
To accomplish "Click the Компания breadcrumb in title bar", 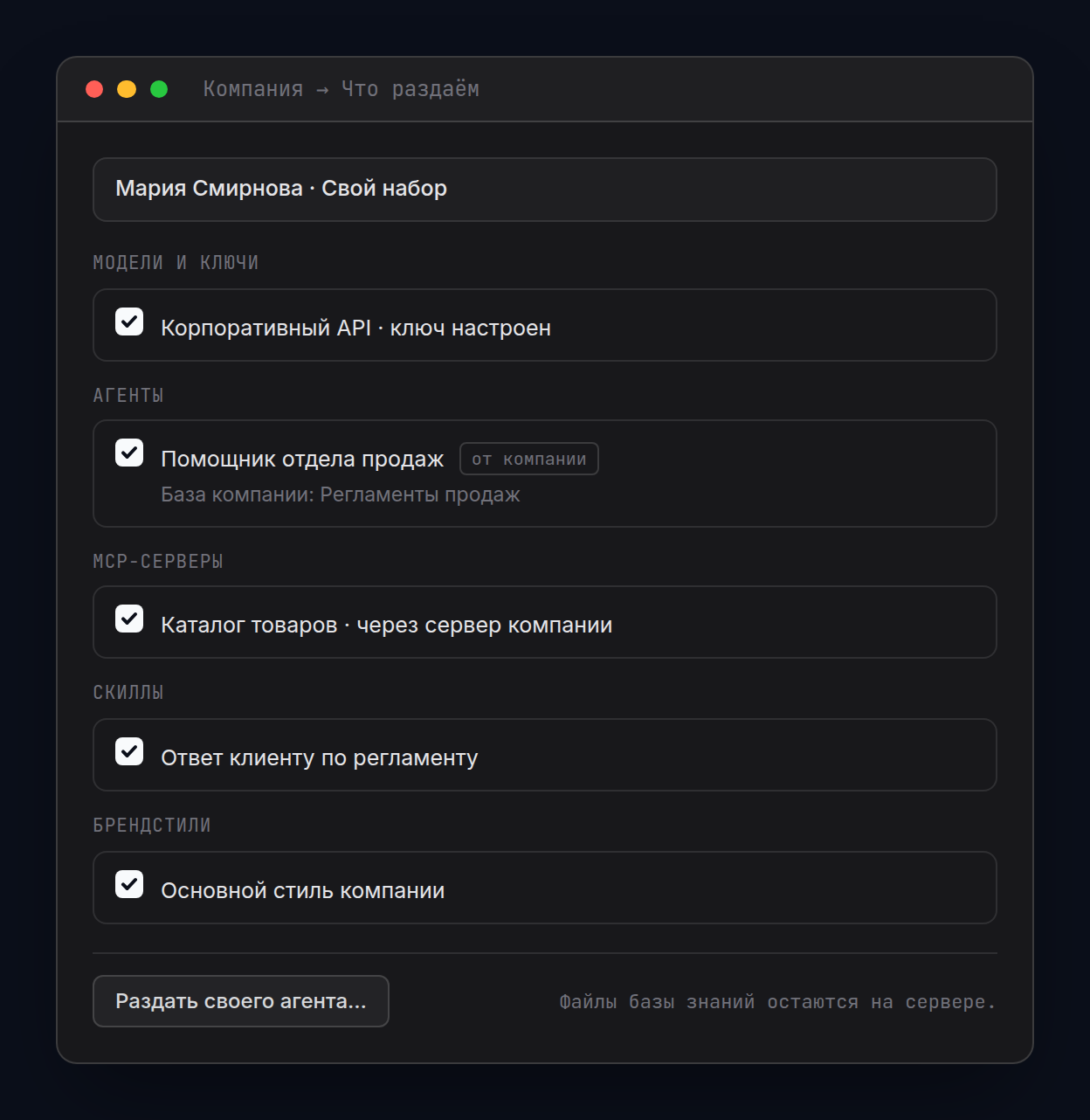I will point(253,89).
